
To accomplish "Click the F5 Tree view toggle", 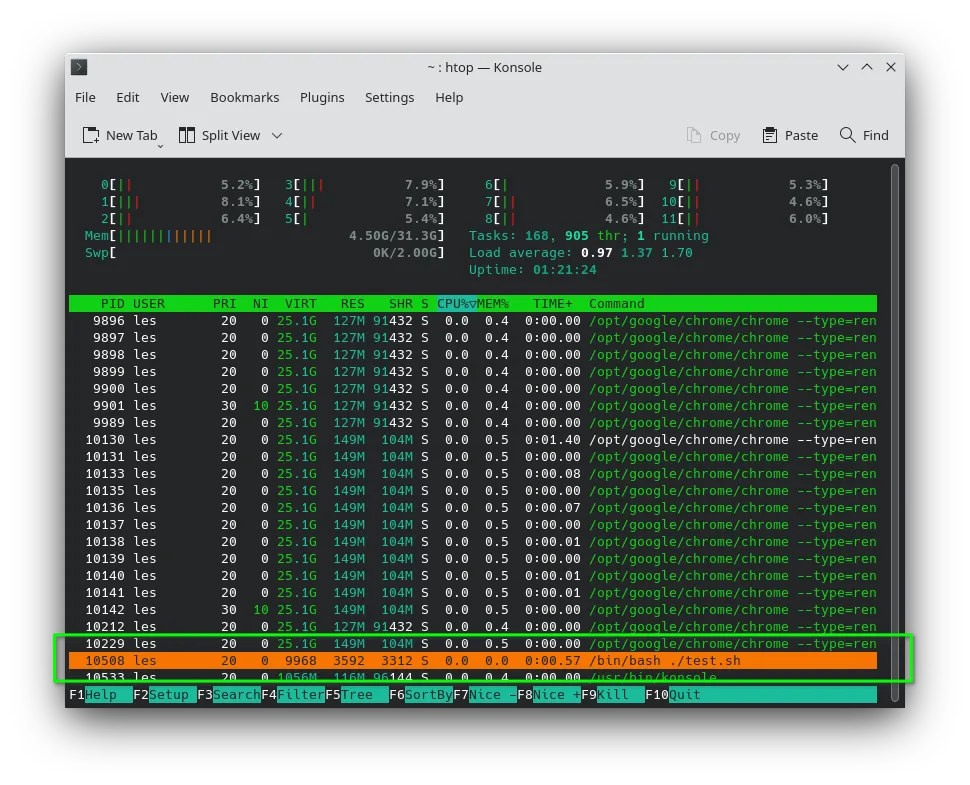I will [357, 695].
